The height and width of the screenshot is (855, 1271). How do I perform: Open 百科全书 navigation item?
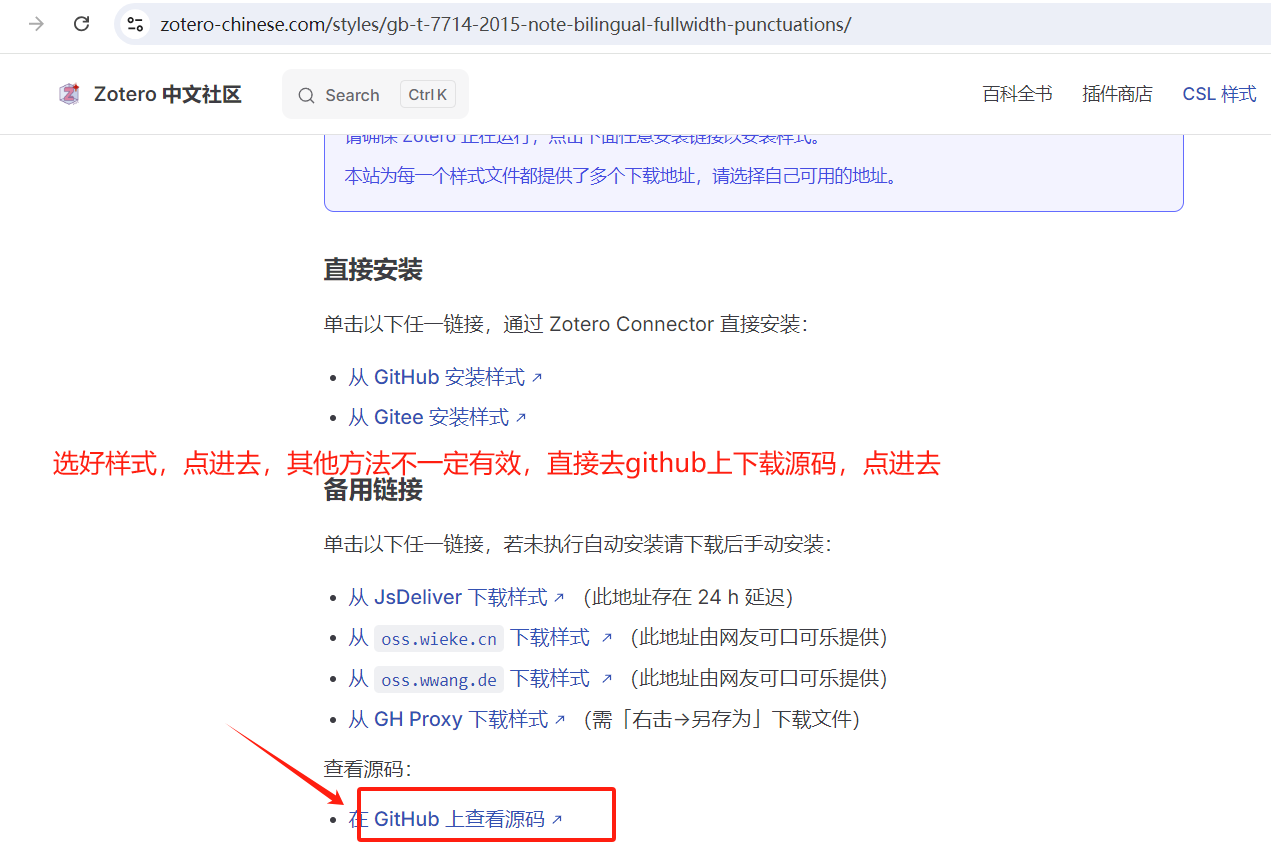(1017, 94)
